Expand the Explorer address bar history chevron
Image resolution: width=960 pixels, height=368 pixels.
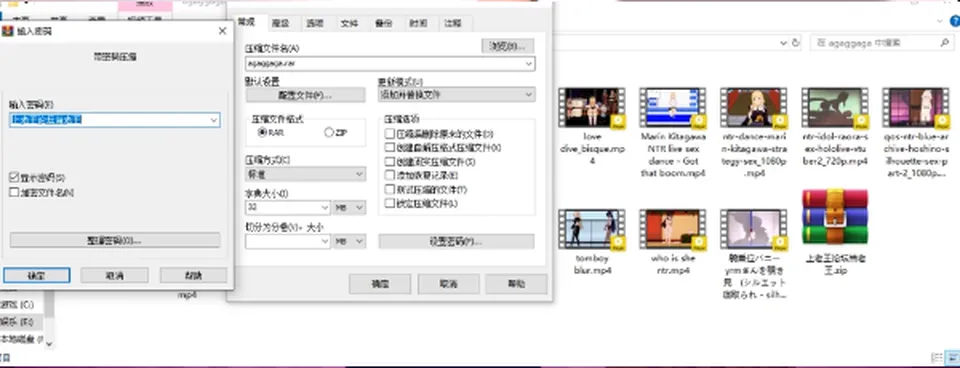[x=783, y=43]
